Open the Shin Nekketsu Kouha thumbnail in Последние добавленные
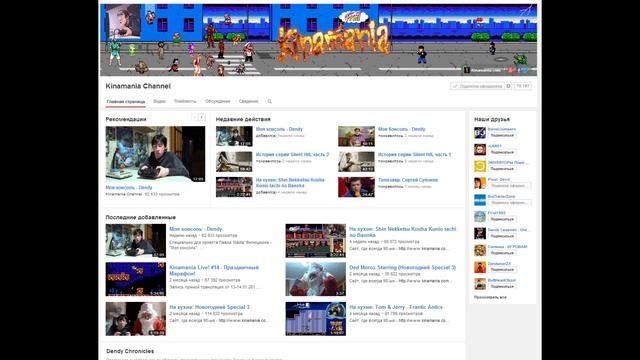Image resolution: width=640 pixels, height=360 pixels. [x=316, y=241]
